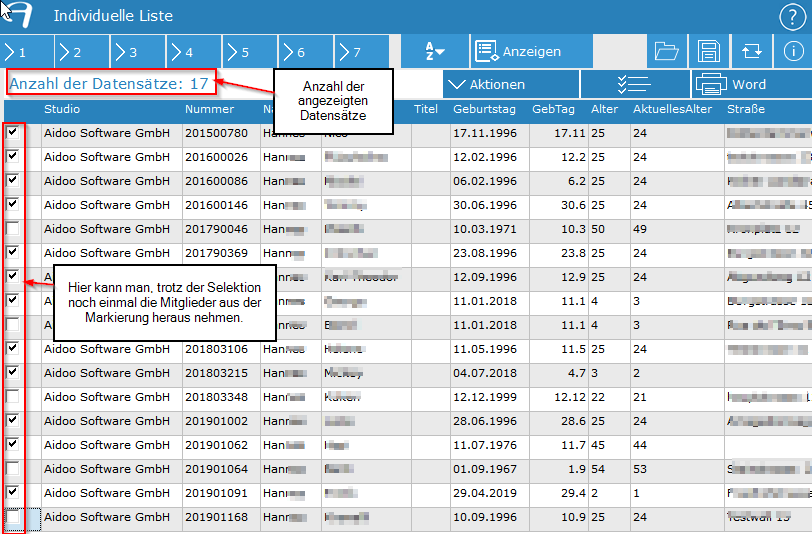Sort by the Titel column header
The height and width of the screenshot is (534, 812).
tap(426, 109)
